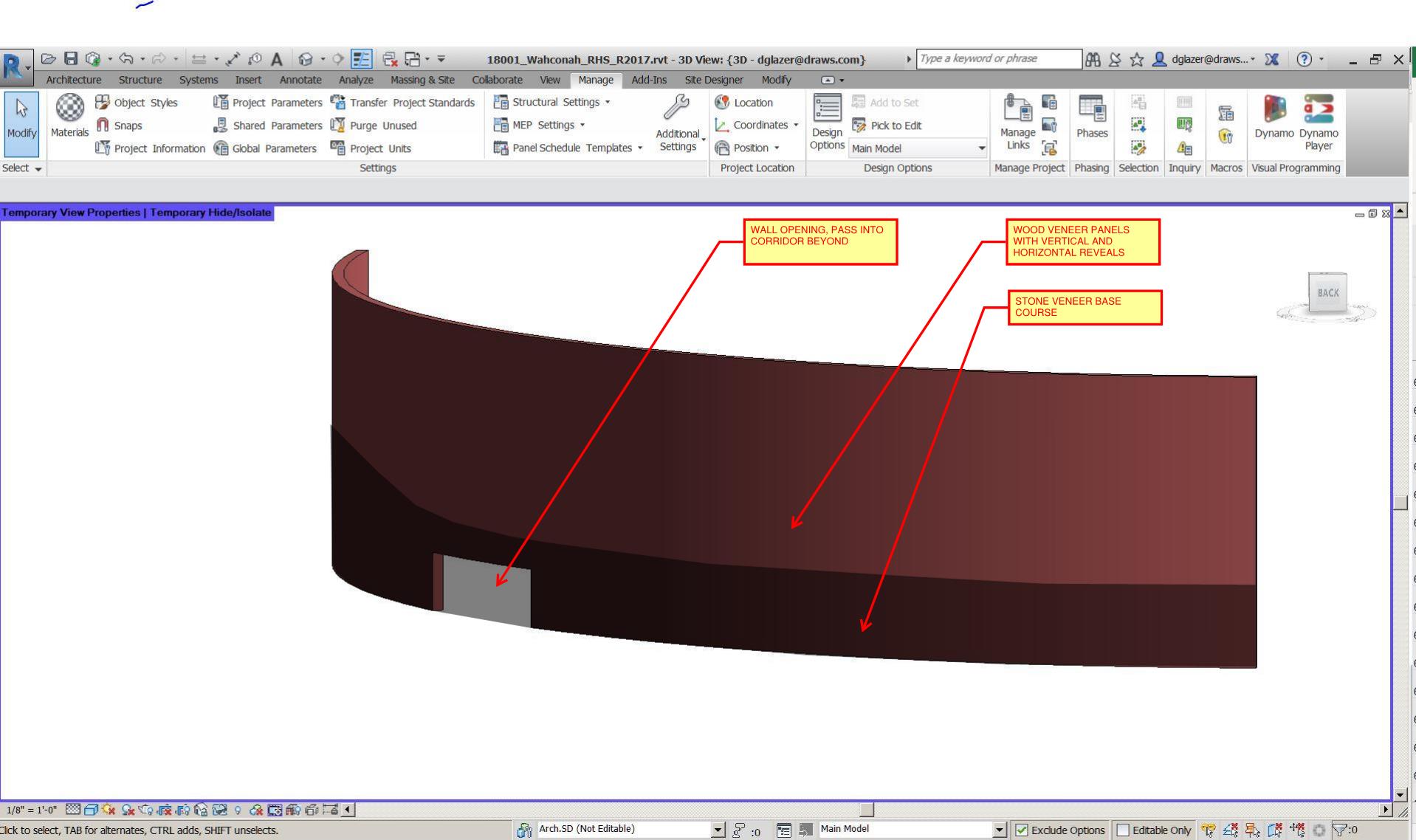Expand the Coordinates dropdown
The width and height of the screenshot is (1416, 840).
pyautogui.click(x=795, y=125)
